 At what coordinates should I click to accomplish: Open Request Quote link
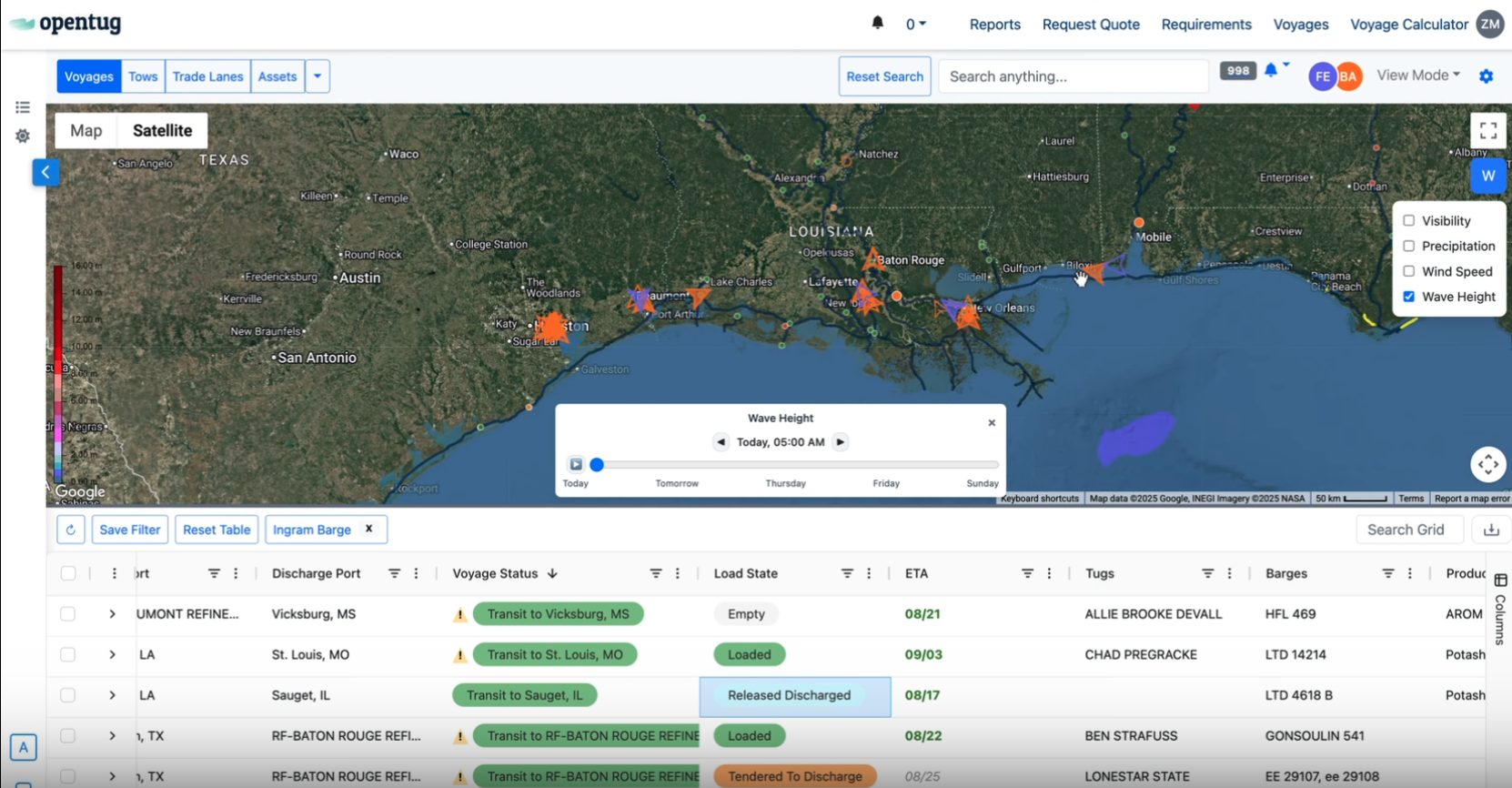click(1091, 25)
